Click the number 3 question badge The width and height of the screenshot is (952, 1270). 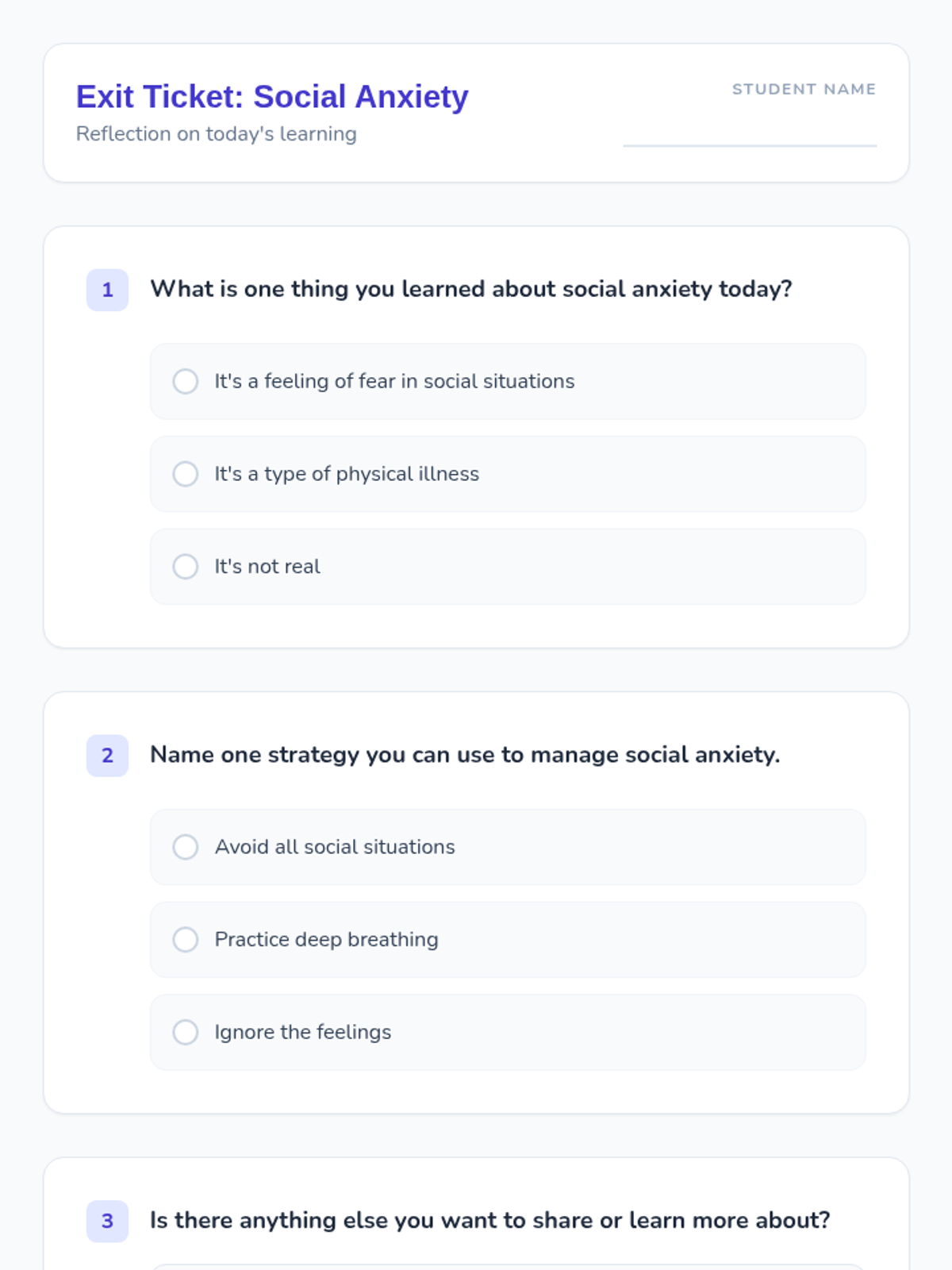pyautogui.click(x=108, y=1221)
